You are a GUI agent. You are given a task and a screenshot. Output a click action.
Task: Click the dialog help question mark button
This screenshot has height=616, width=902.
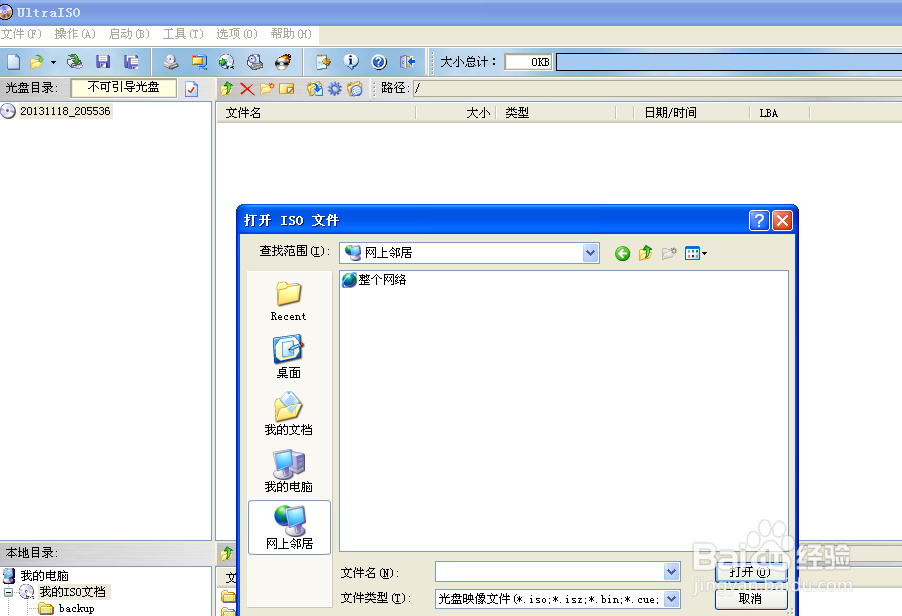pyautogui.click(x=759, y=220)
